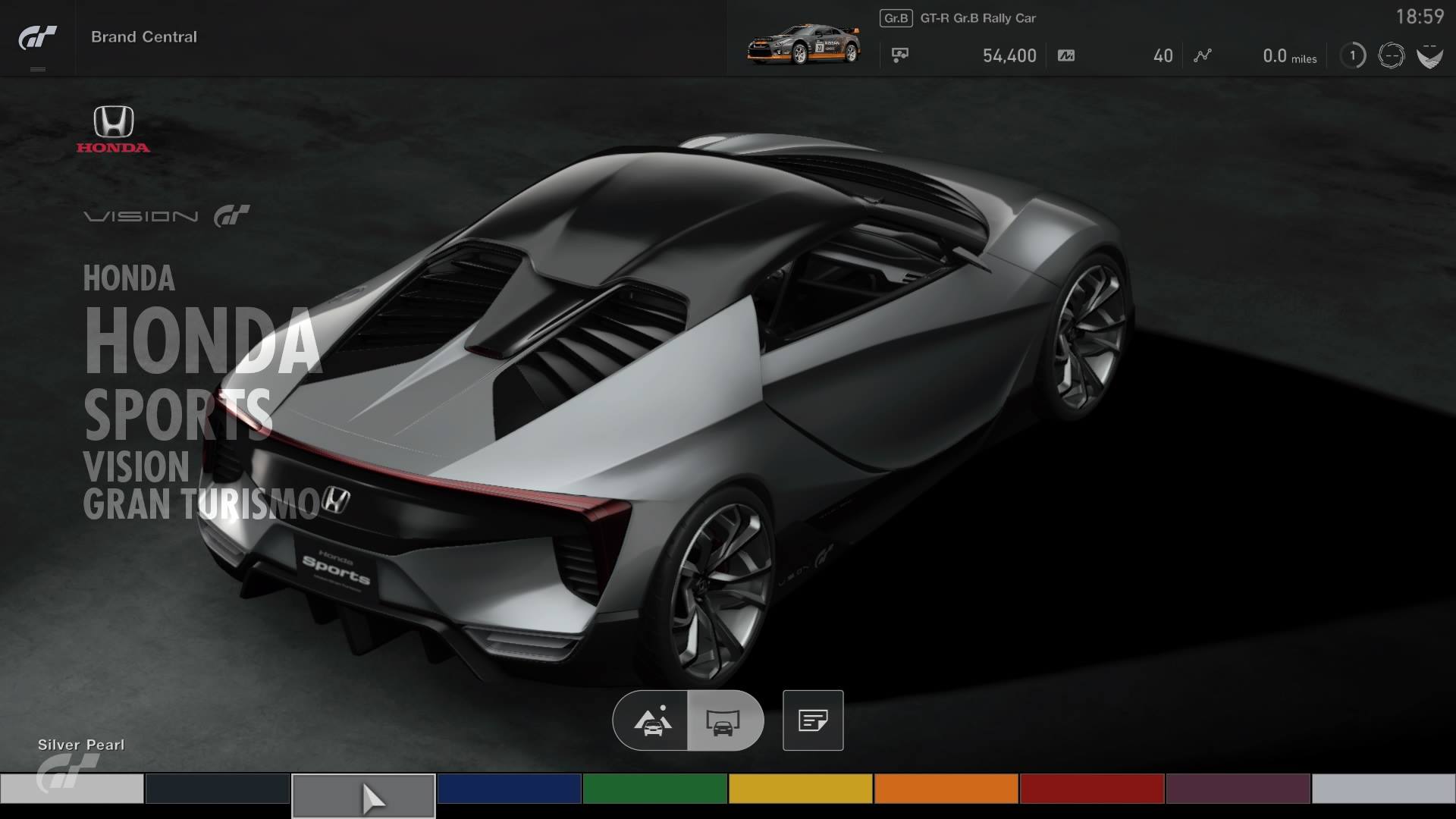The image size is (1456, 819).
Task: Choose the orange color swatch
Action: click(x=946, y=789)
